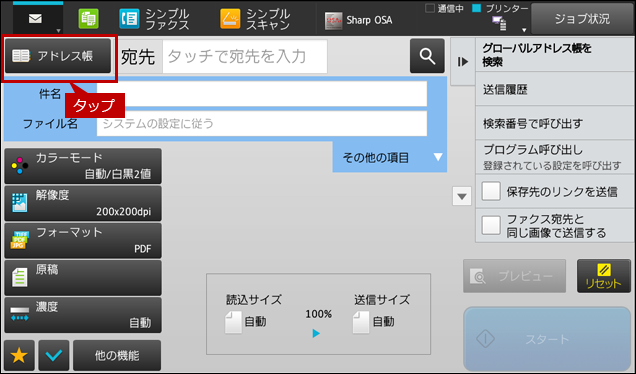636x374 pixels.
Task: Expand その他の項目 options
Action: (390, 157)
